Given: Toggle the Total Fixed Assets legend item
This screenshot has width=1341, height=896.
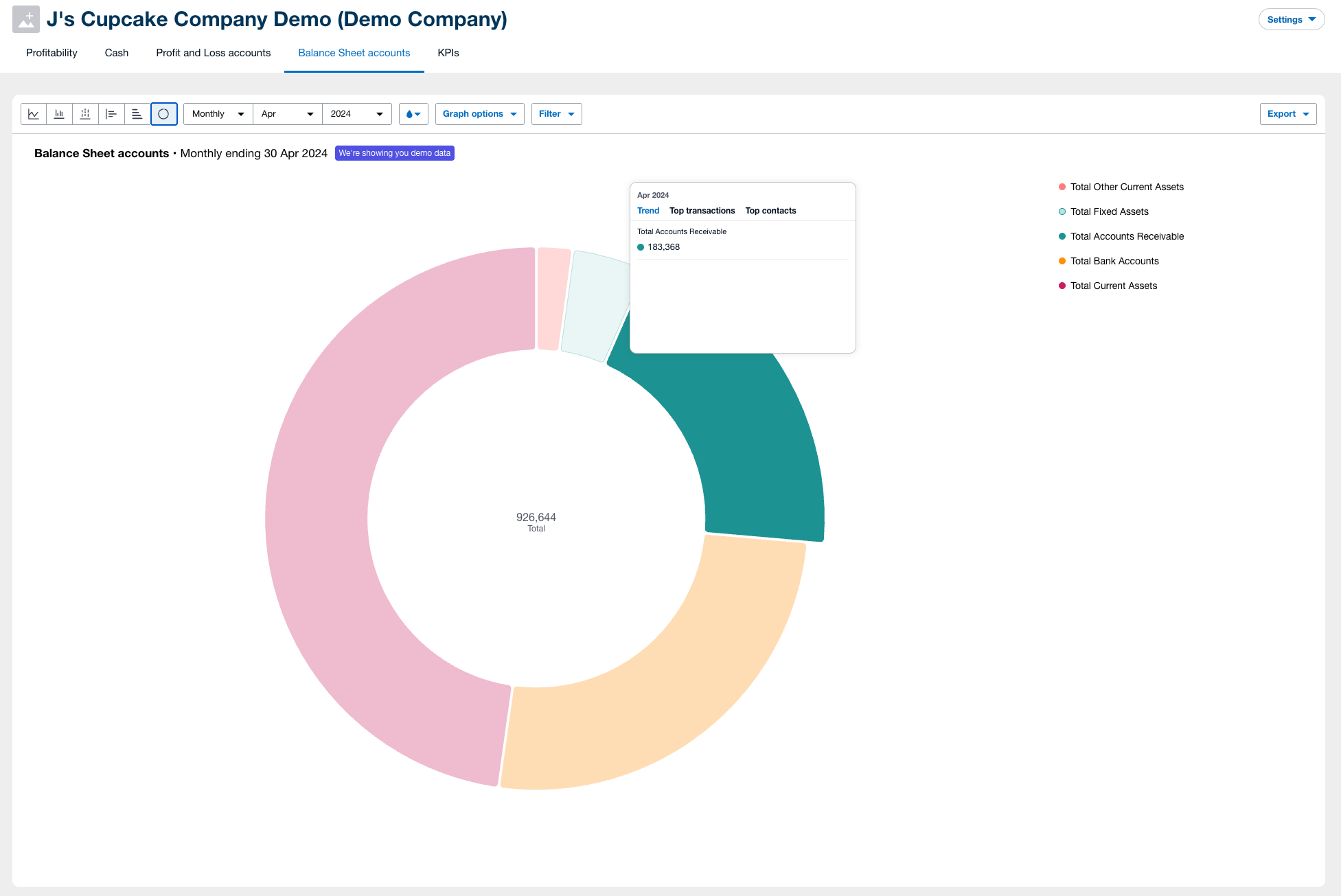Looking at the screenshot, I should tap(1108, 211).
